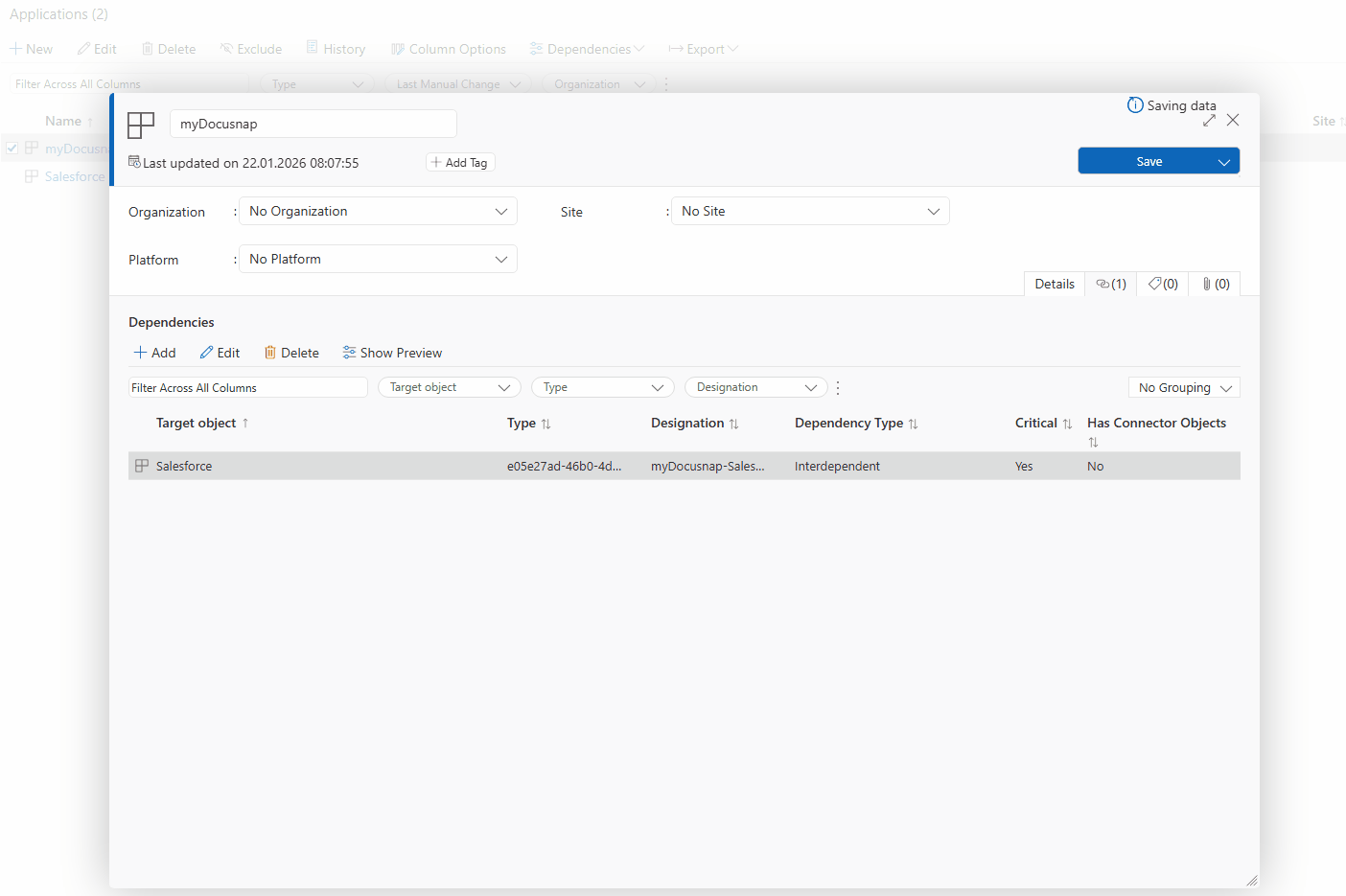Screen dimensions: 1346x896
Task: Click the Filter Across All Columns field under Dependencies
Action: coord(247,387)
